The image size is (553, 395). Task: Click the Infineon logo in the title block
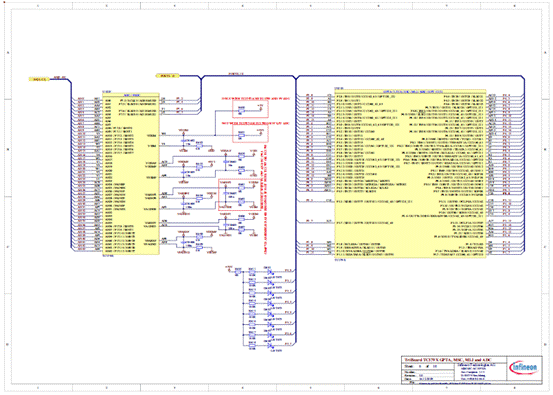(x=524, y=367)
